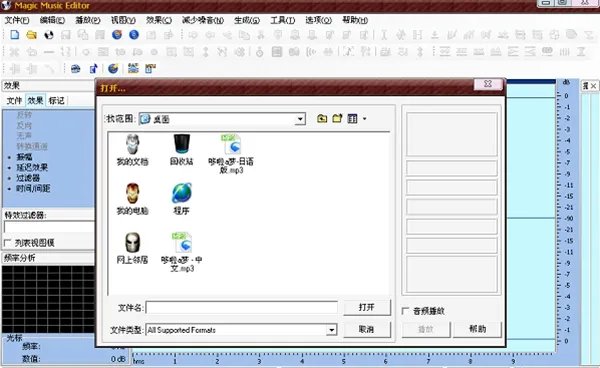Expand the 延迟效果 effects tree item

pos(32,167)
